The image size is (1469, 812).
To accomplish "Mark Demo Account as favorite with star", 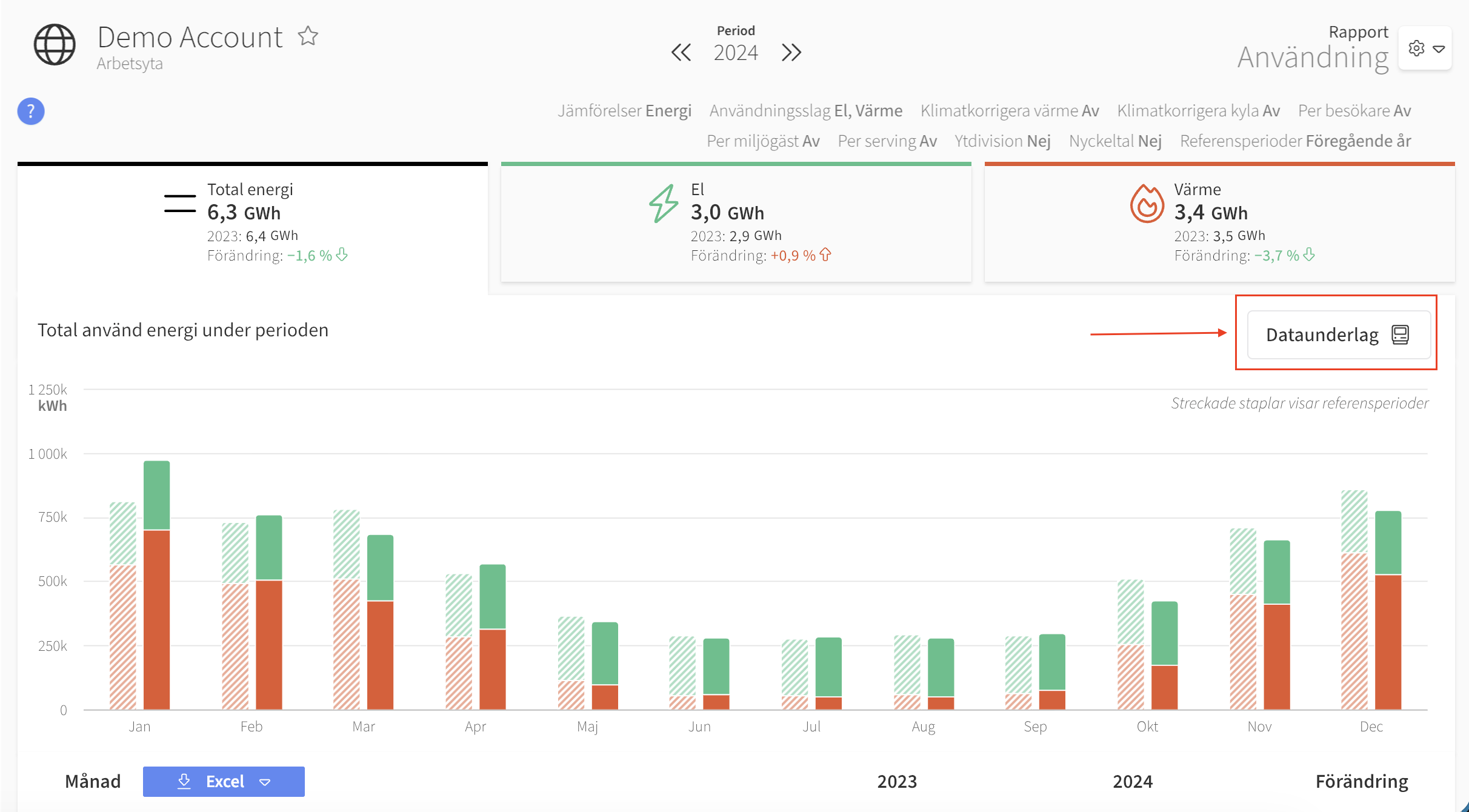I will 308,36.
